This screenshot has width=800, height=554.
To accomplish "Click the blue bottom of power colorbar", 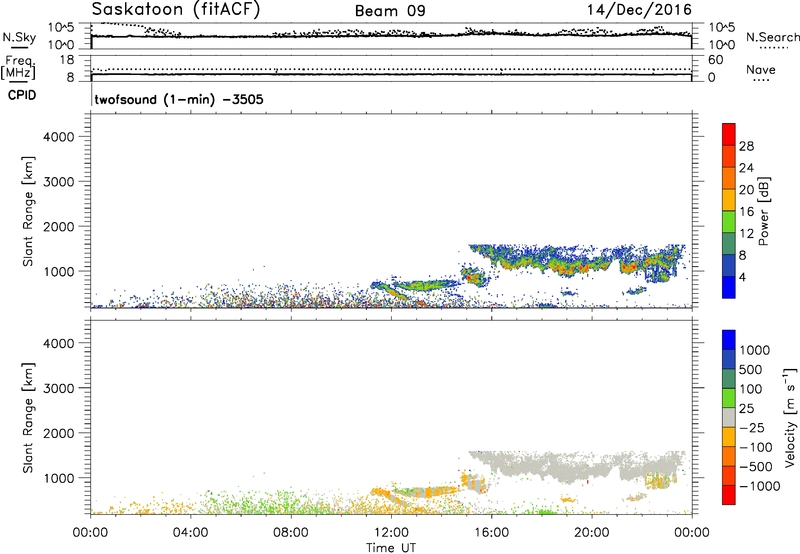I will pyautogui.click(x=729, y=287).
